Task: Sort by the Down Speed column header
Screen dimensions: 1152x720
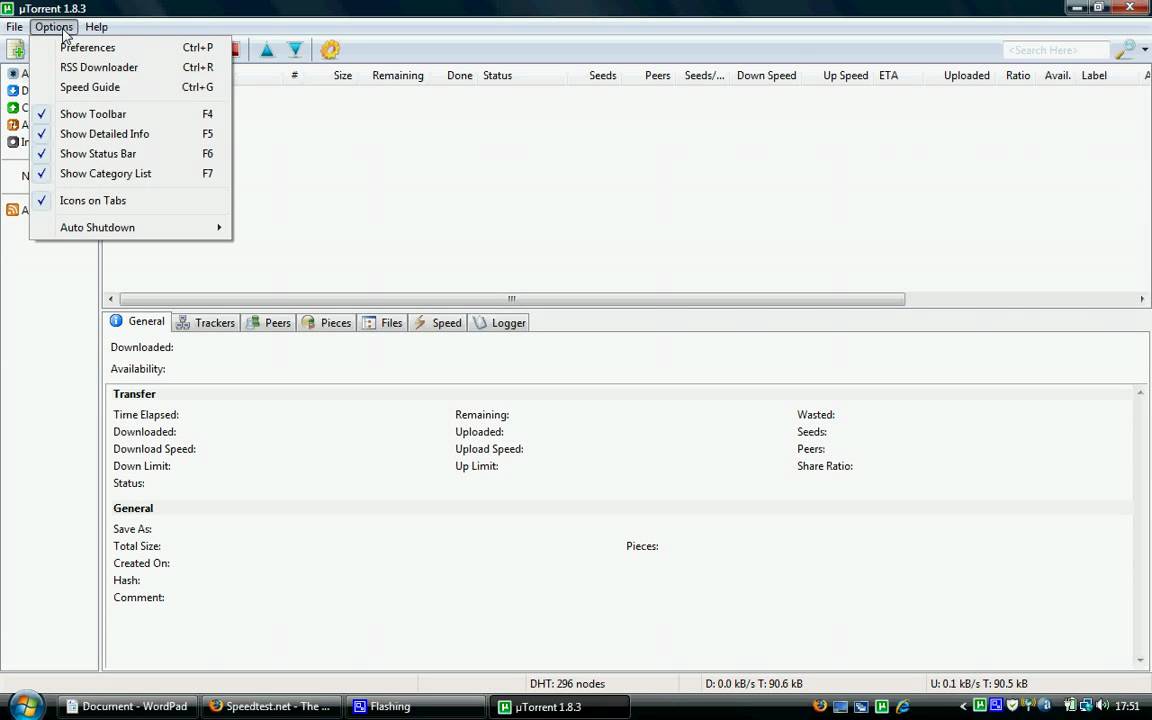Action: point(766,75)
